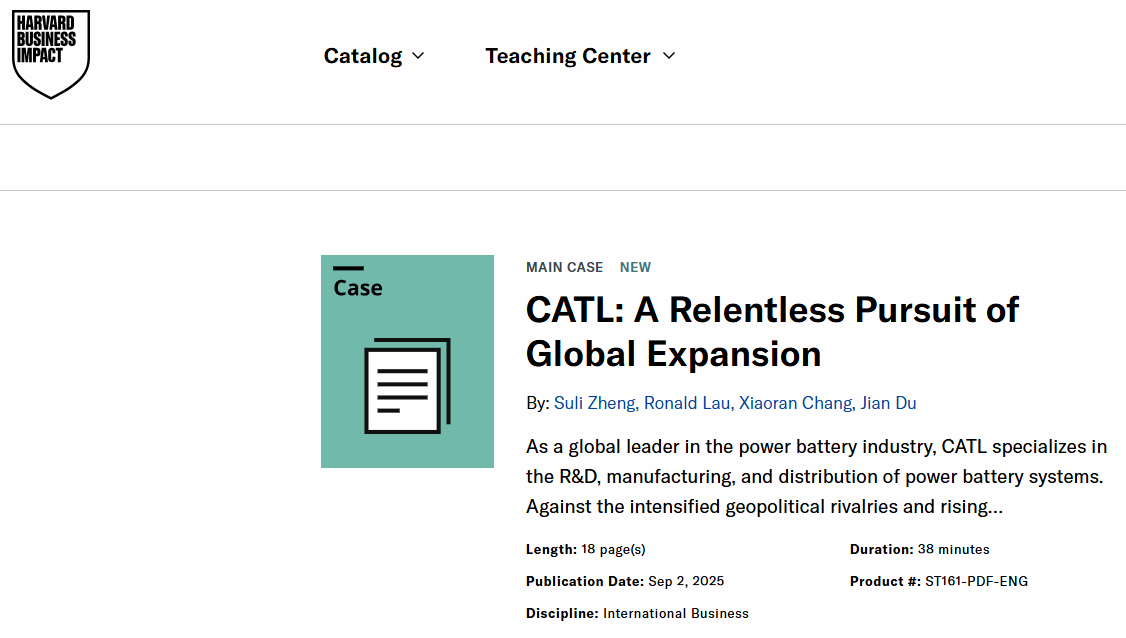The image size is (1126, 638).
Task: Click the International Business discipline value
Action: [675, 613]
